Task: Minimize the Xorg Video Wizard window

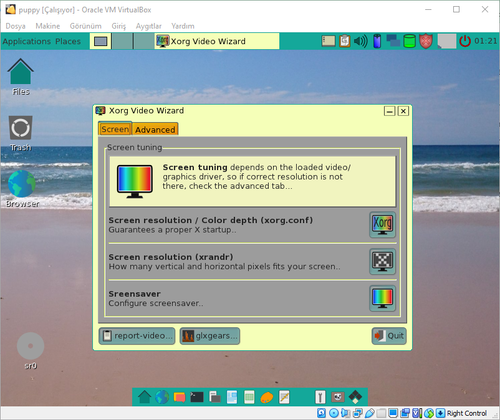Action: pos(389,111)
